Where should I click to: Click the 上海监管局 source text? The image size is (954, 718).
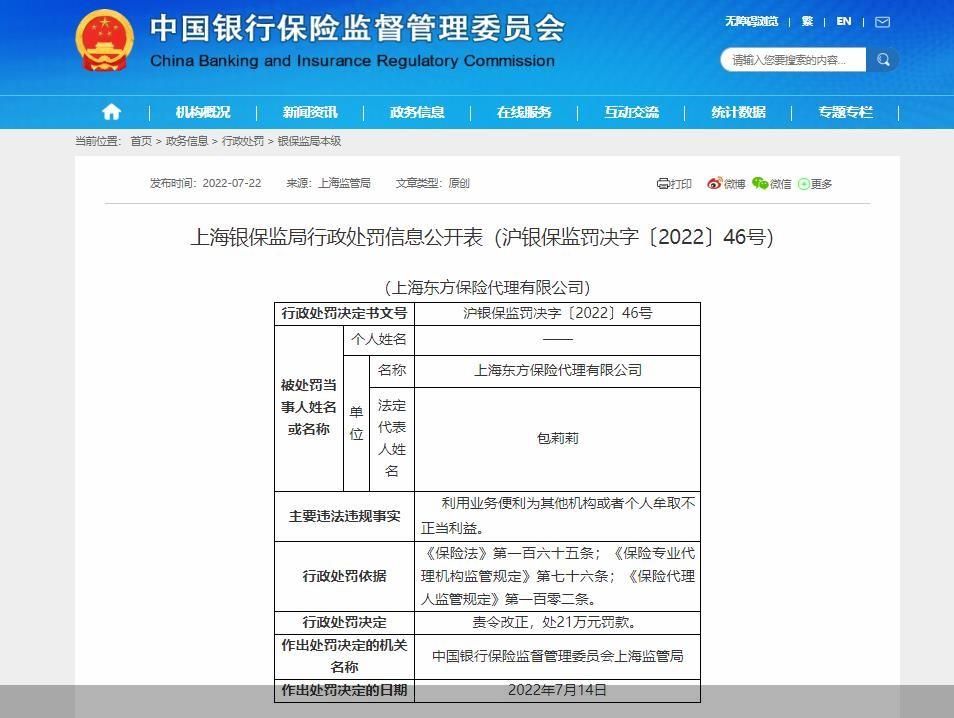pyautogui.click(x=344, y=184)
